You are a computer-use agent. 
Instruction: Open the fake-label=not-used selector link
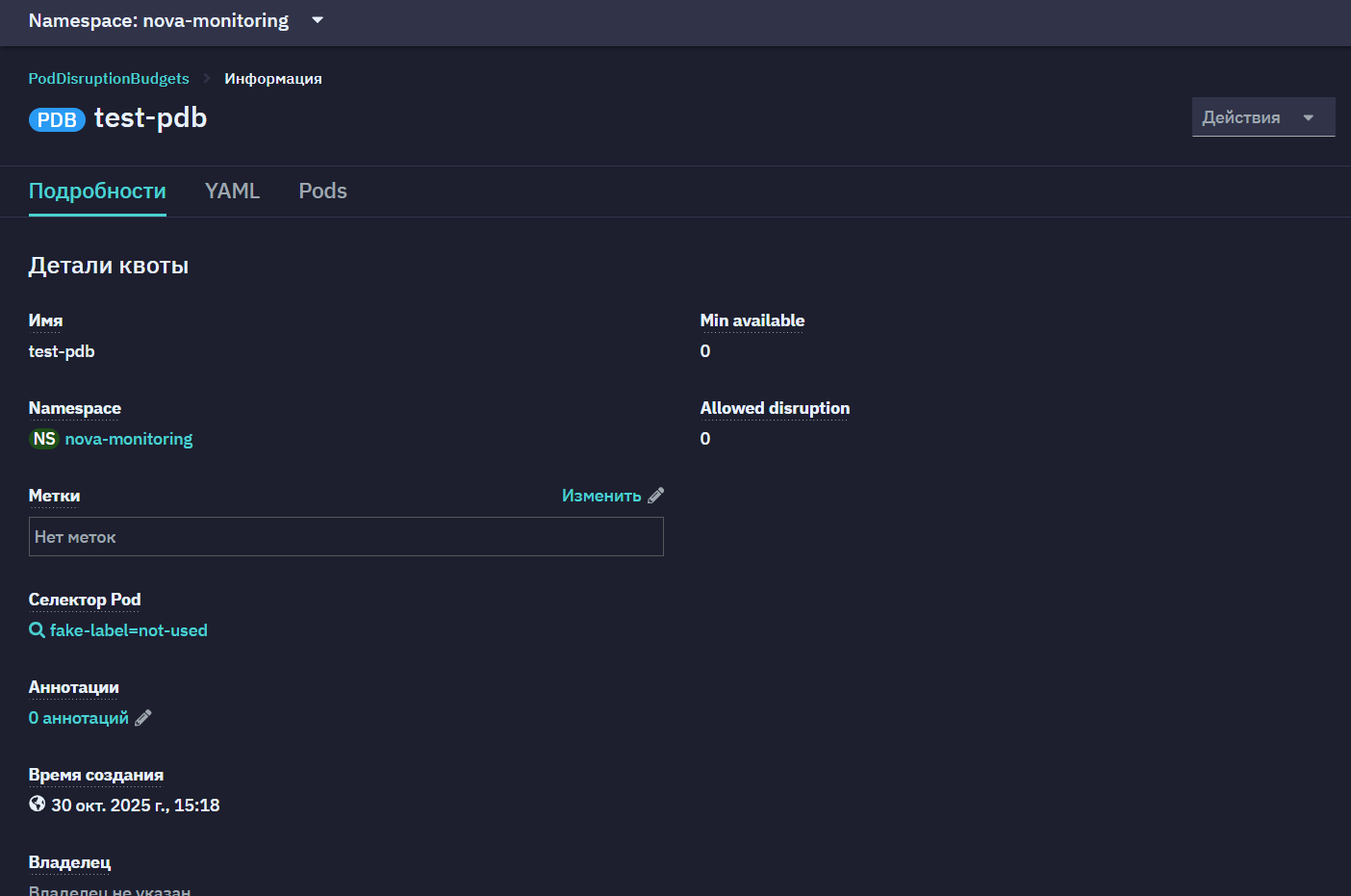129,630
